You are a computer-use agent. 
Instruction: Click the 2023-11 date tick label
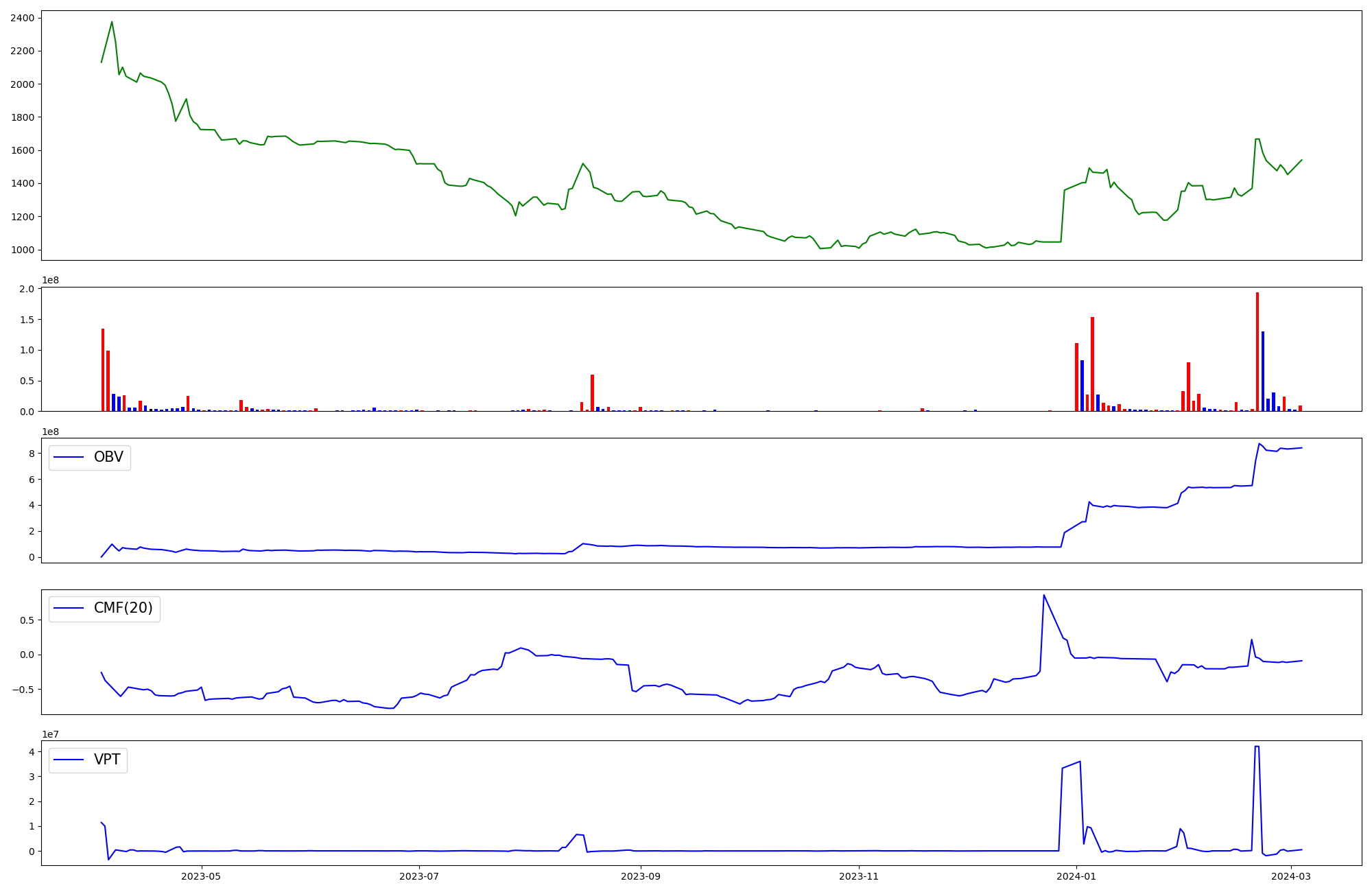[x=859, y=876]
